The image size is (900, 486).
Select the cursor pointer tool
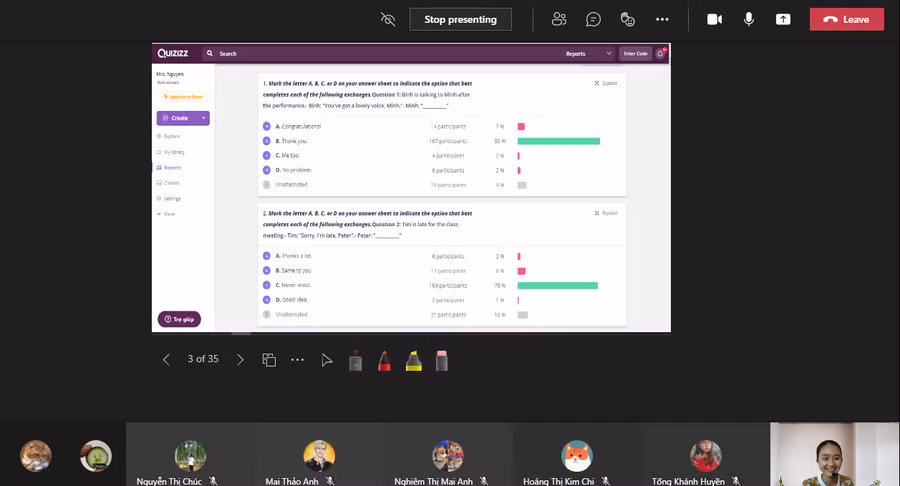point(326,360)
